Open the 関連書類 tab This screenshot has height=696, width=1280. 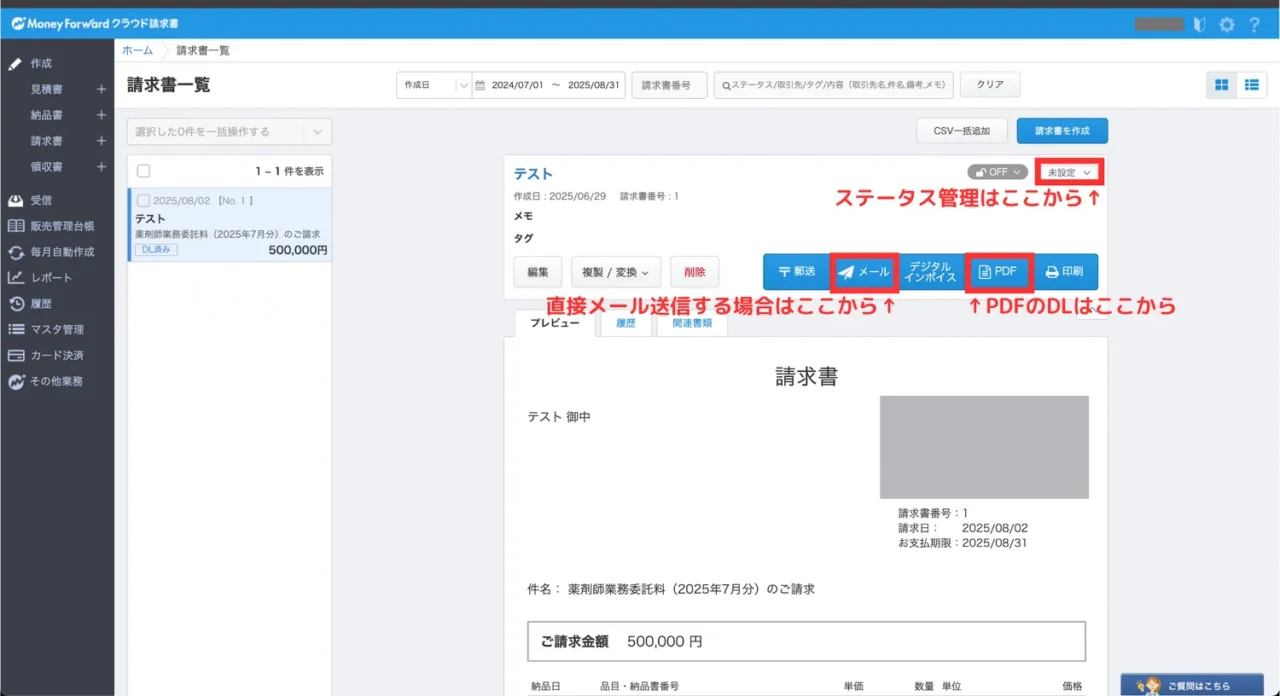[x=691, y=324]
